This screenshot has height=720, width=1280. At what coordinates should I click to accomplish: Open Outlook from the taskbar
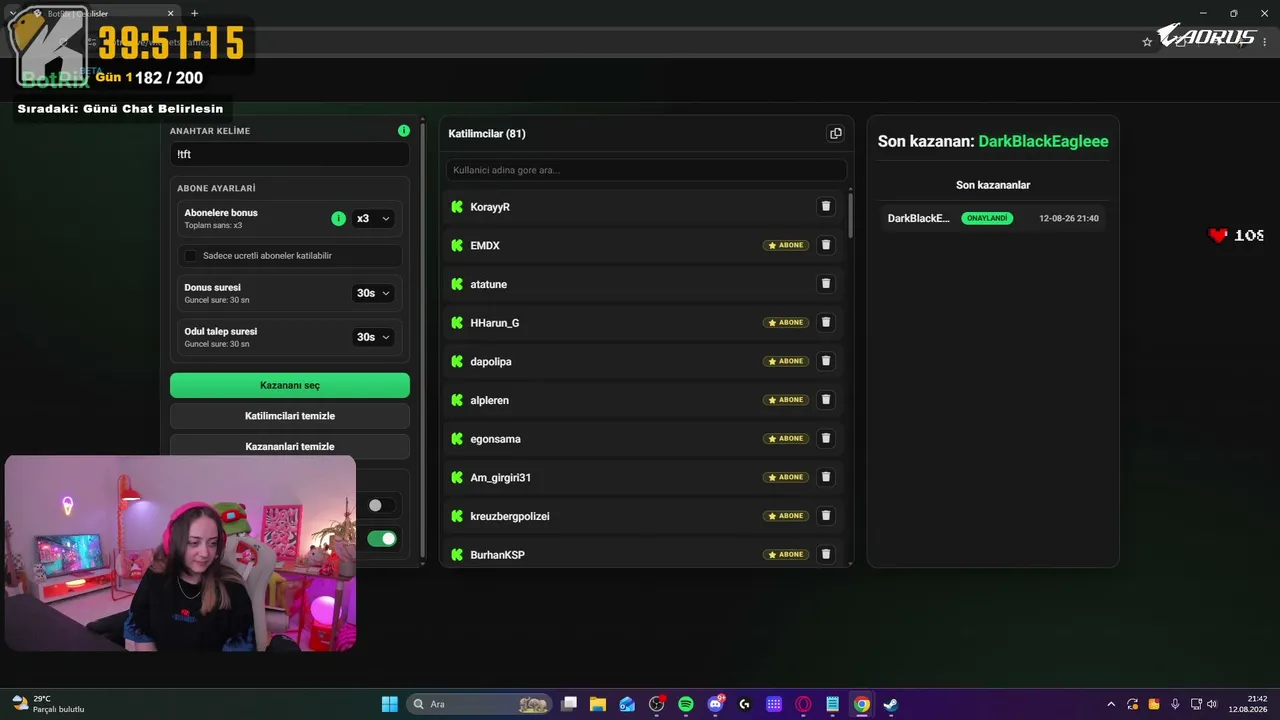click(x=627, y=704)
